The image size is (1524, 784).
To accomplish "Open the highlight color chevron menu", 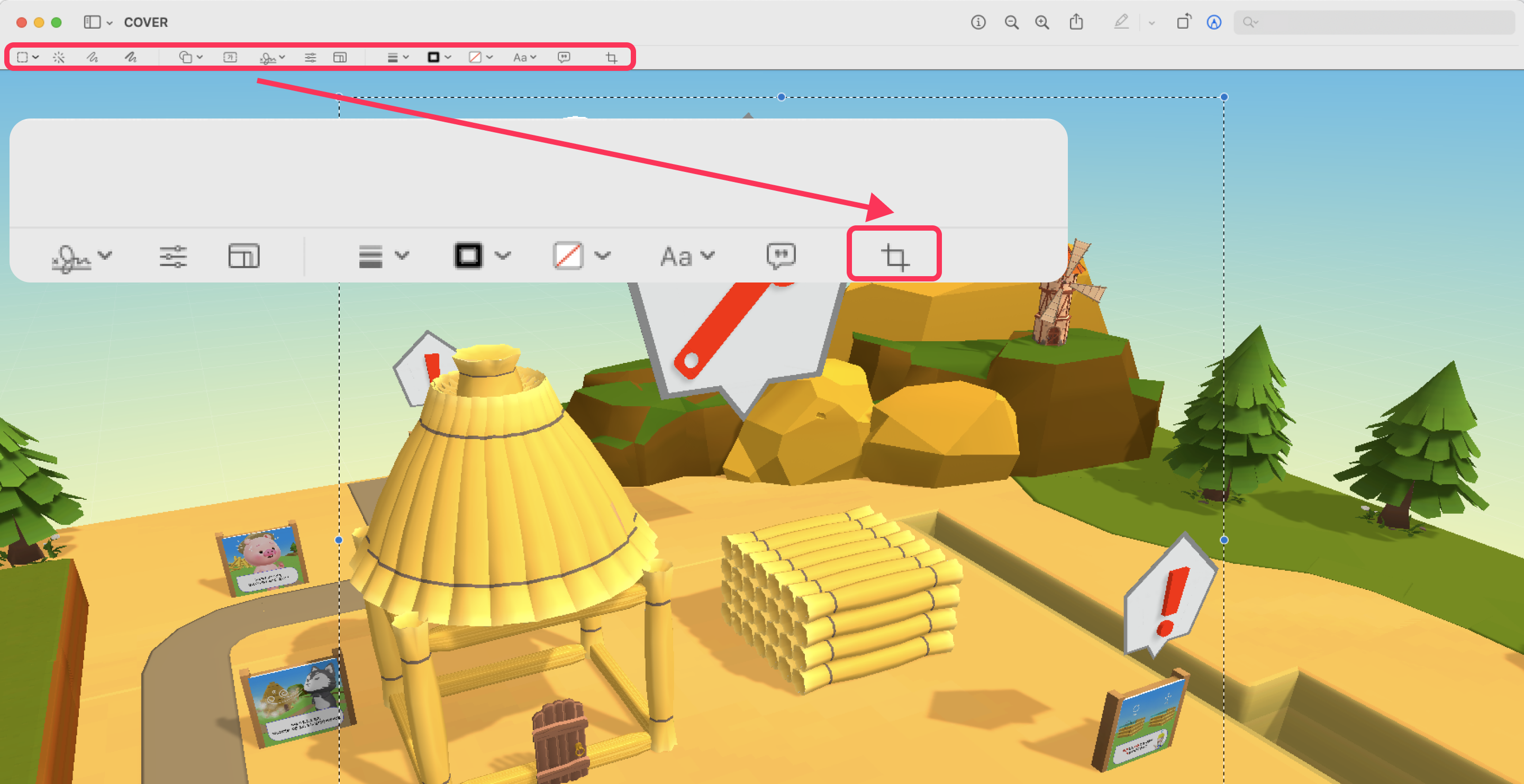I will pyautogui.click(x=1151, y=23).
